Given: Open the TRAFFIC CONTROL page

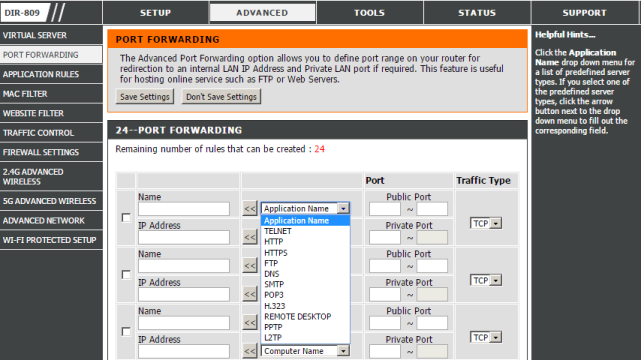Looking at the screenshot, I should (51, 133).
